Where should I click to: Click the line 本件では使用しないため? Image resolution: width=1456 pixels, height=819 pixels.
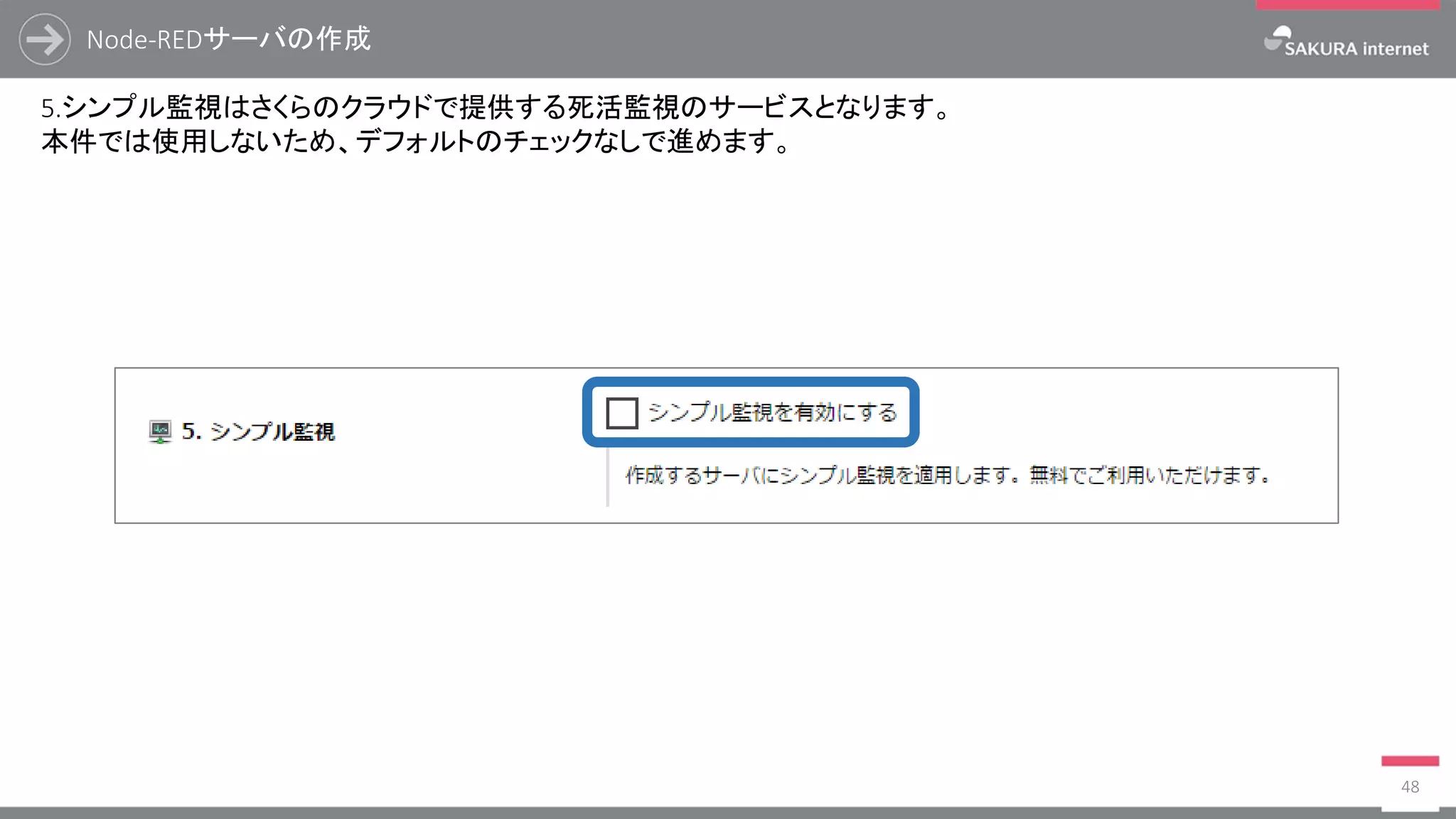point(416,141)
